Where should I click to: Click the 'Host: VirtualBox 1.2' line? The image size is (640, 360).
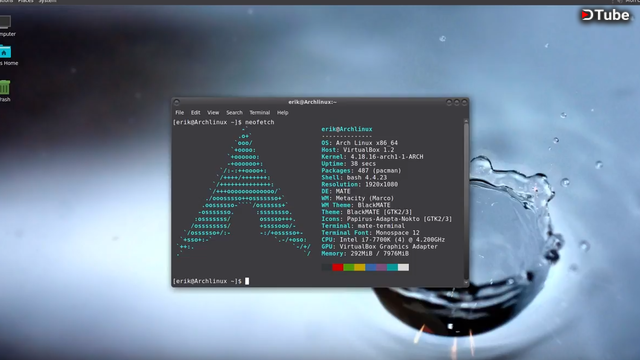(x=358, y=150)
